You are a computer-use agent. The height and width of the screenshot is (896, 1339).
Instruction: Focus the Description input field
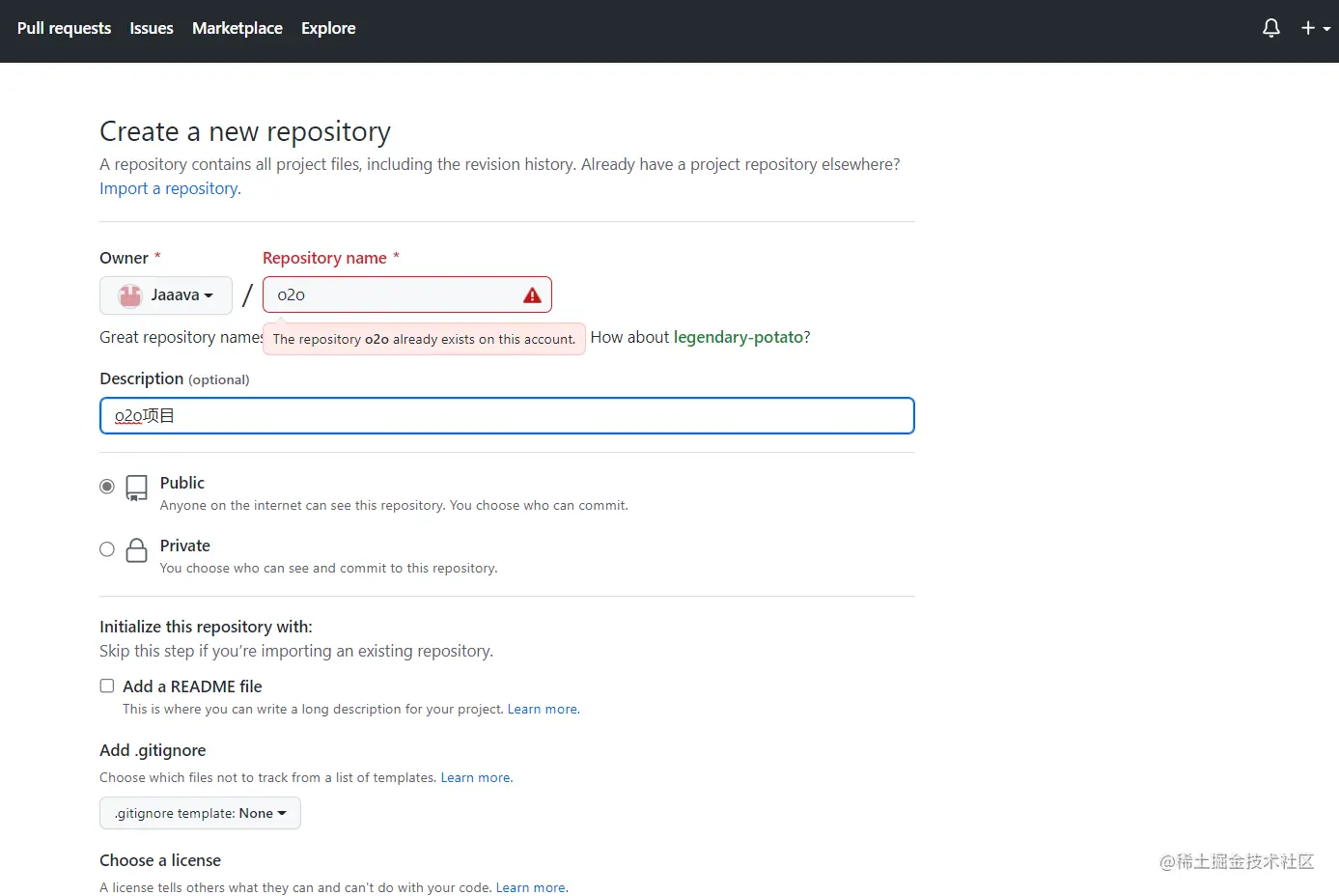[507, 416]
